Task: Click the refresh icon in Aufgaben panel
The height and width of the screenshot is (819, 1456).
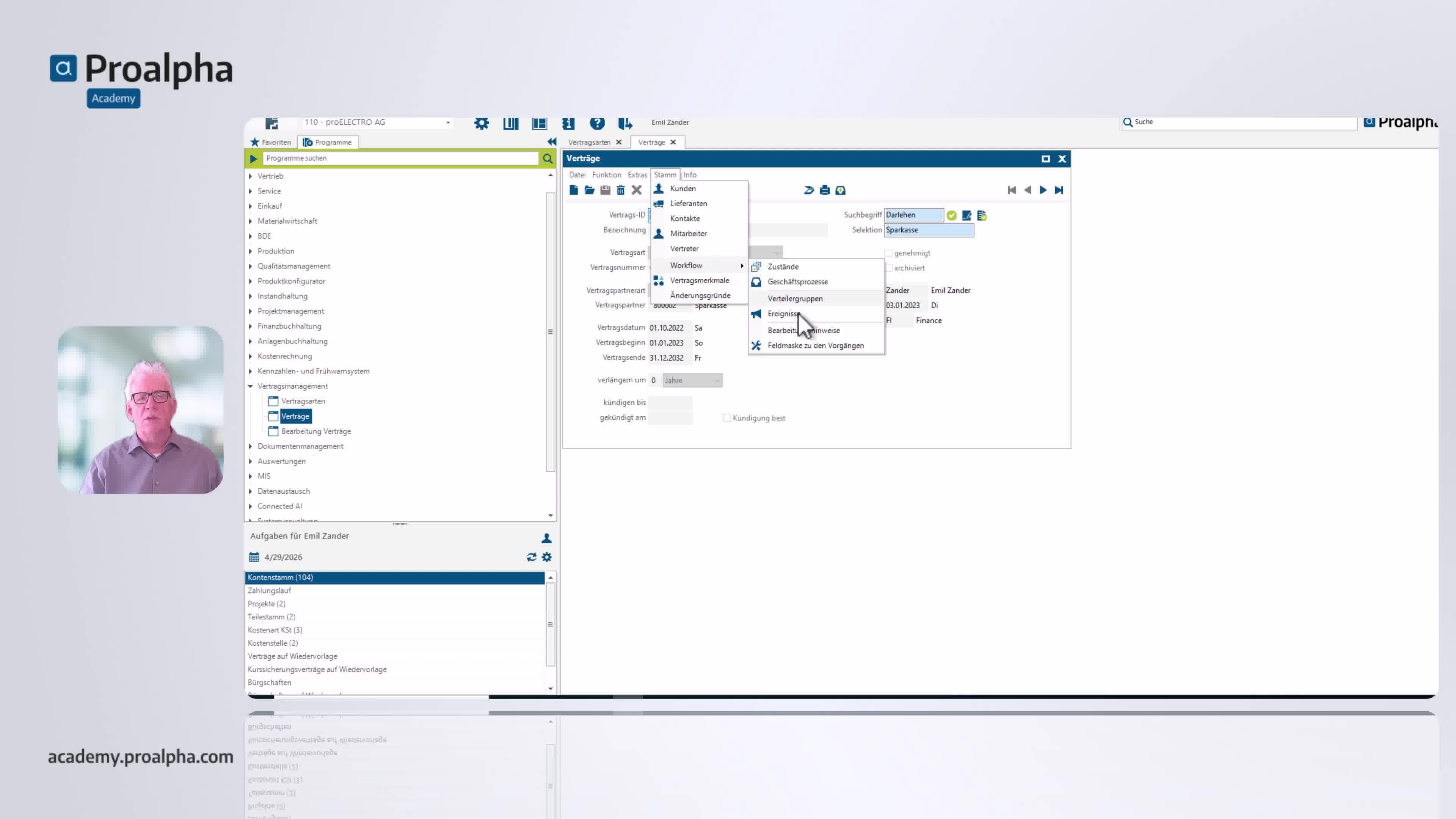Action: click(531, 557)
